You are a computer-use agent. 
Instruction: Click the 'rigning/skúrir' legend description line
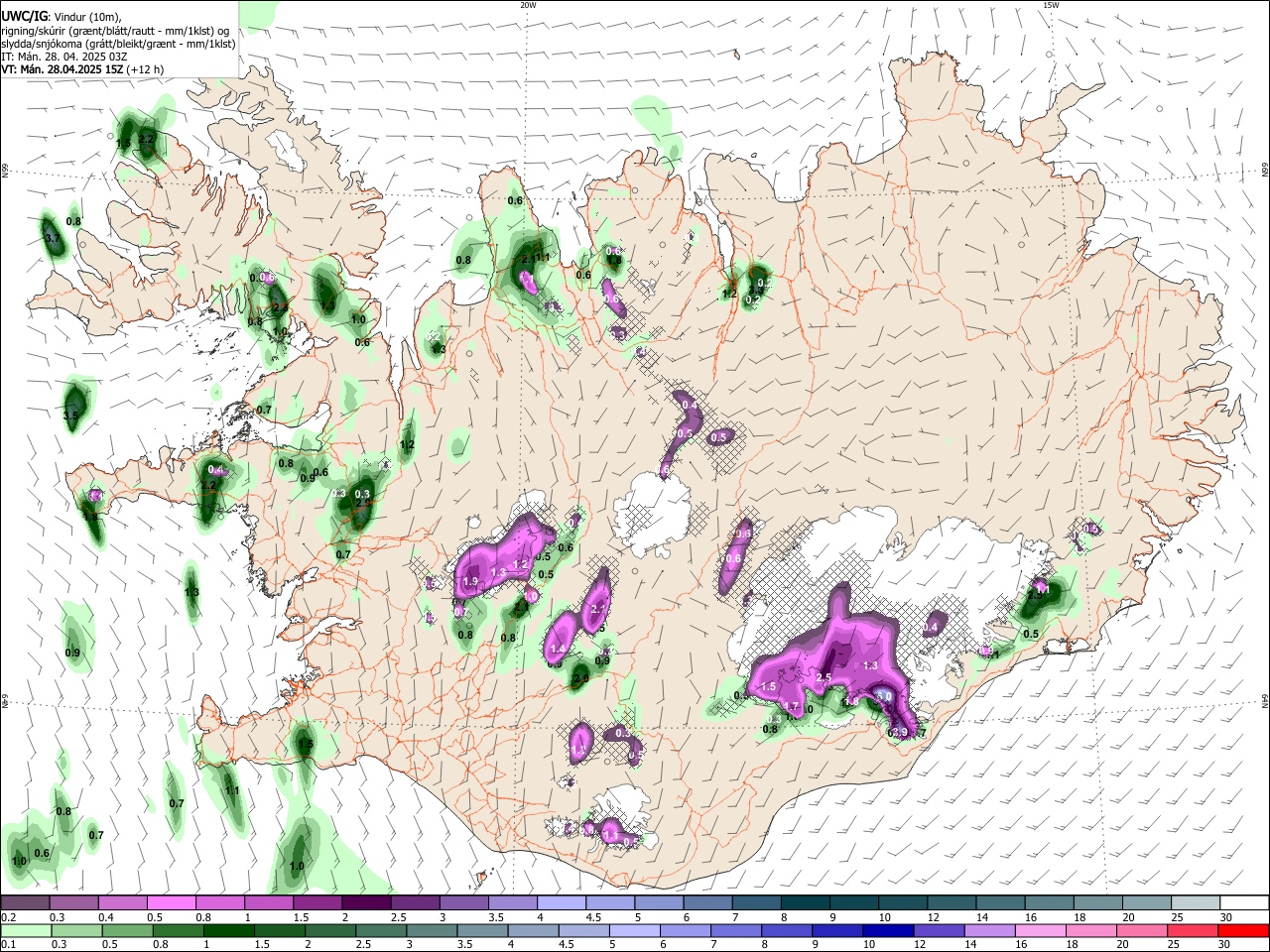pos(115,31)
